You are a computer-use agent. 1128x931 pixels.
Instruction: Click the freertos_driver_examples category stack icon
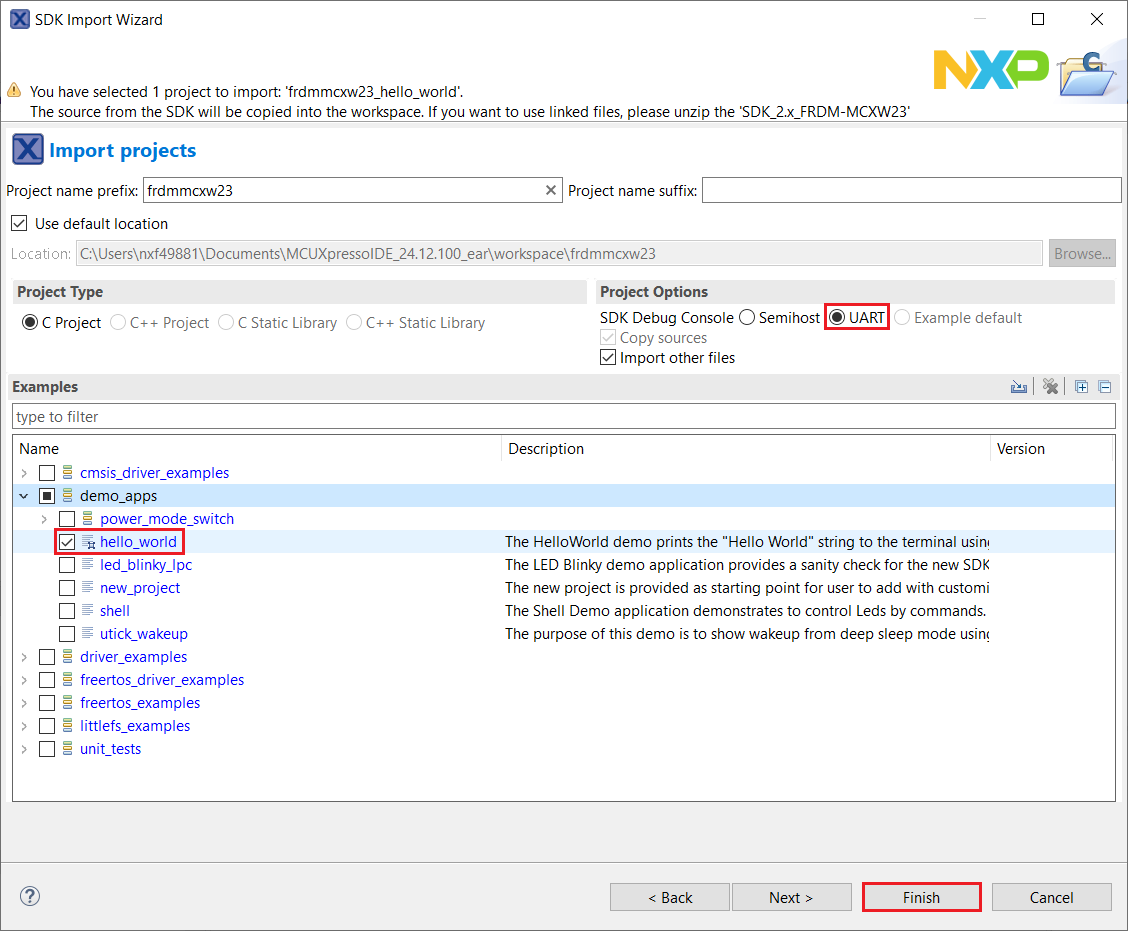[x=68, y=679]
